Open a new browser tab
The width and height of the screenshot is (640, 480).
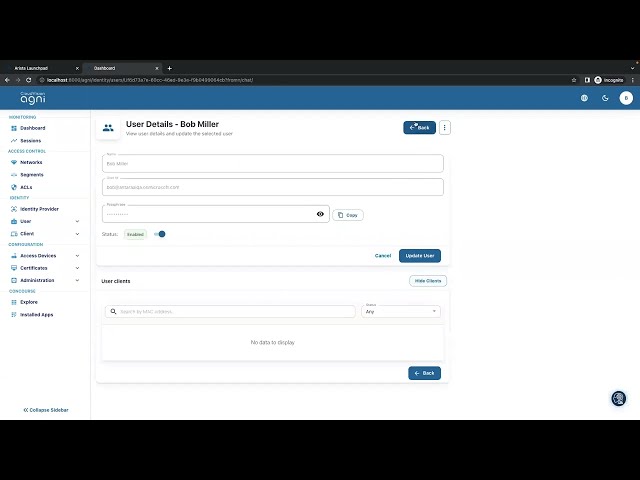pyautogui.click(x=169, y=68)
